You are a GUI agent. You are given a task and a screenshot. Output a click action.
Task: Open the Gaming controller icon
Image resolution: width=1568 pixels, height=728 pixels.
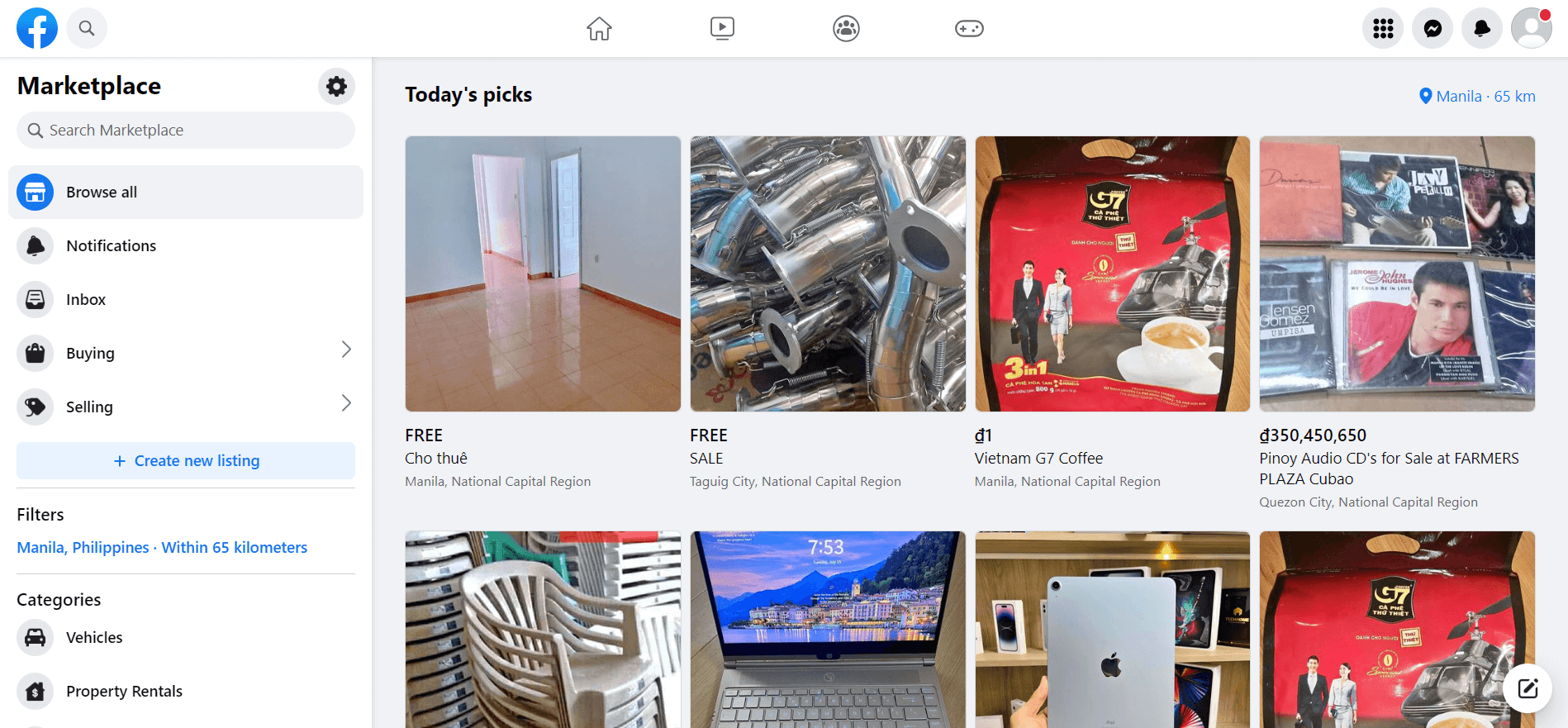click(x=969, y=29)
